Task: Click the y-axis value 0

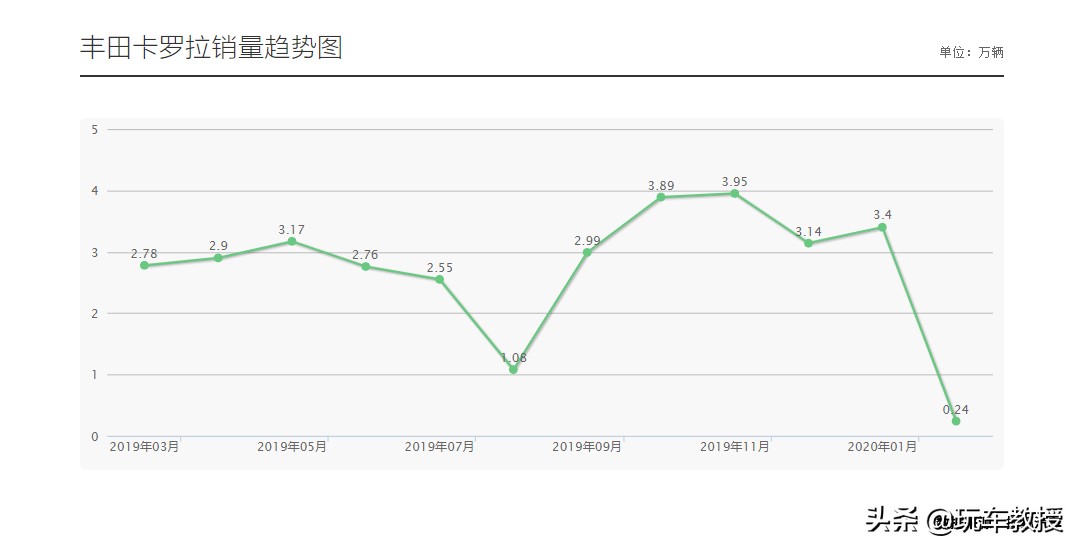Action: (x=95, y=436)
